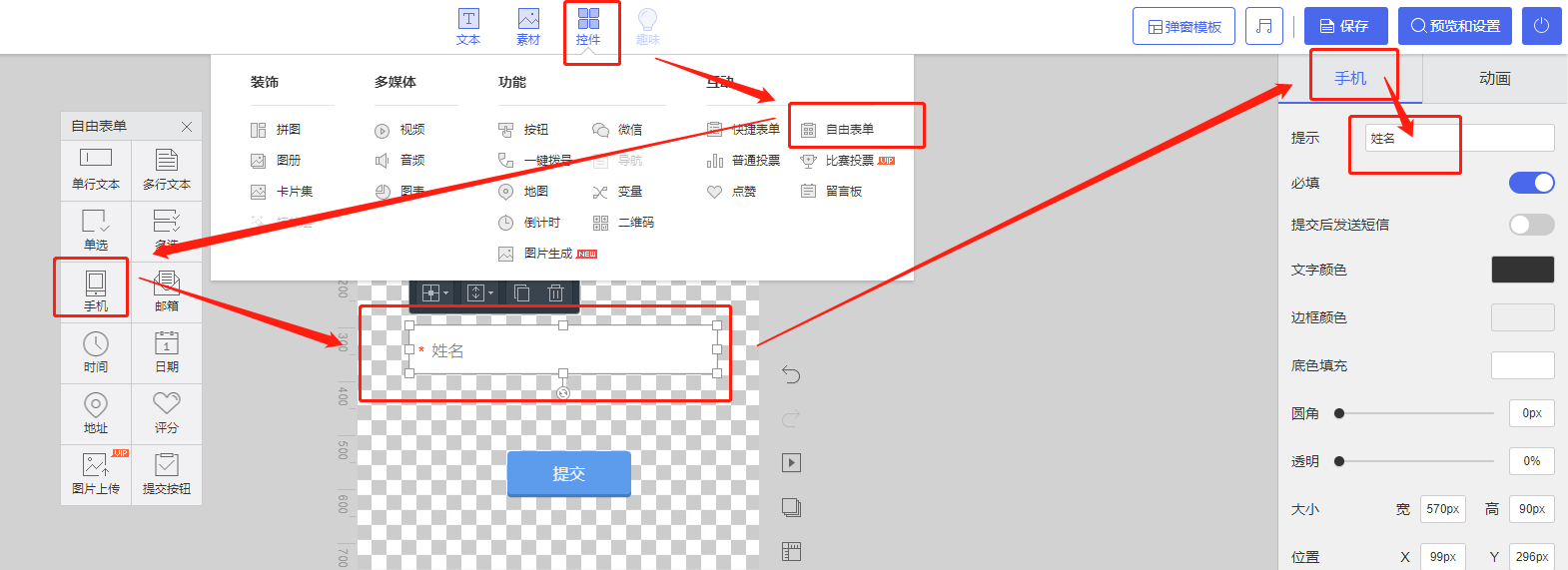This screenshot has width=1568, height=570.
Task: Click the 保存 save button
Action: click(1345, 26)
